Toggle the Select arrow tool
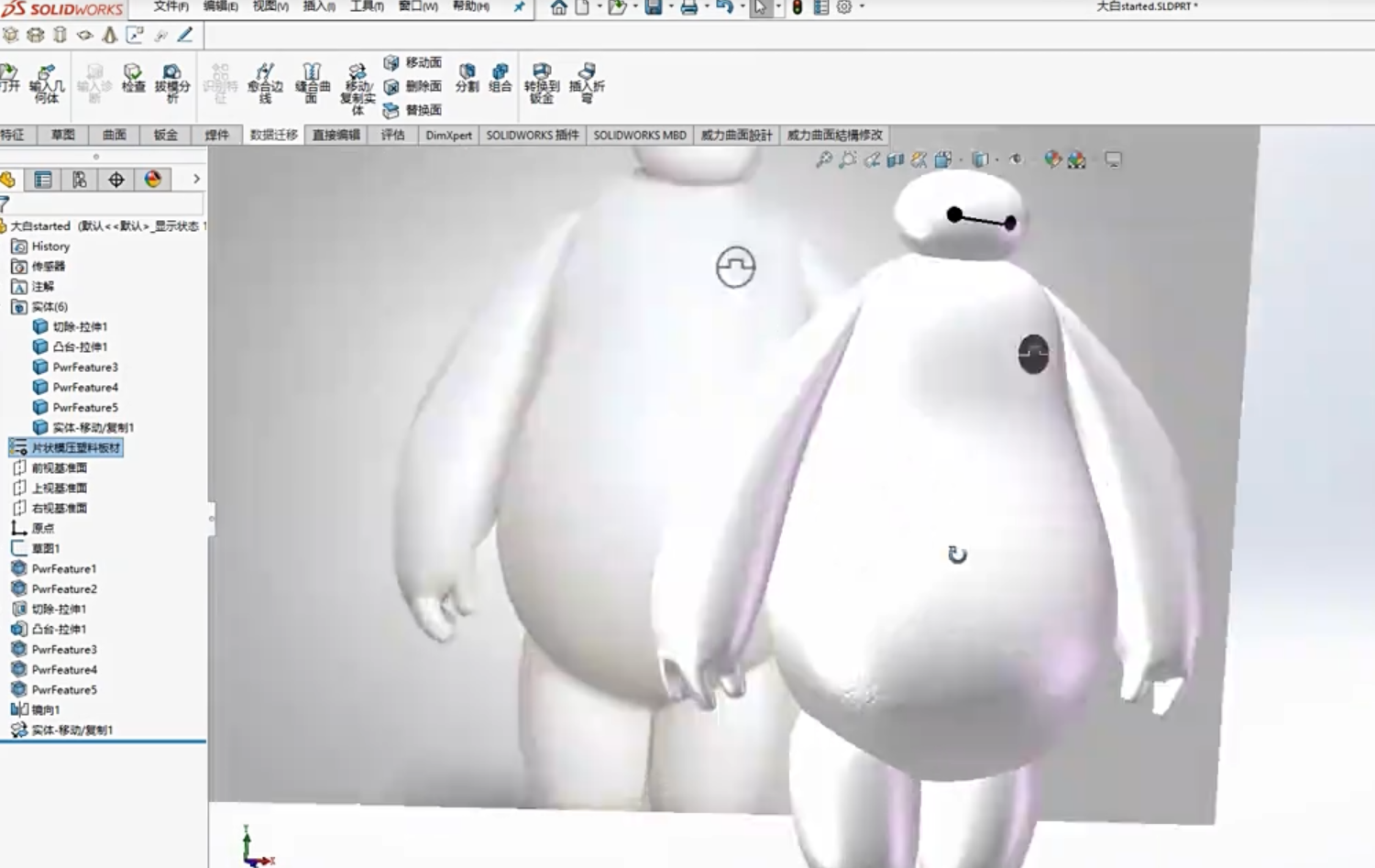1375x868 pixels. coord(760,7)
